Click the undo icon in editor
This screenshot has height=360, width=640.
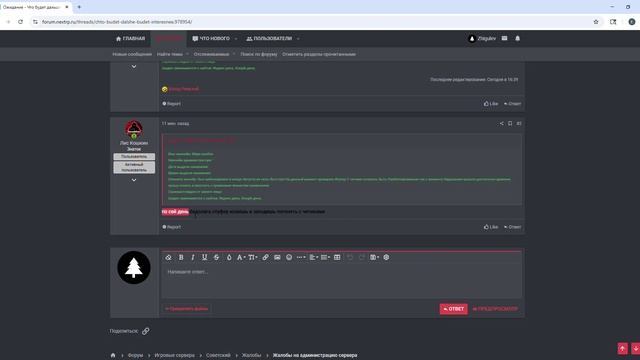tap(350, 258)
